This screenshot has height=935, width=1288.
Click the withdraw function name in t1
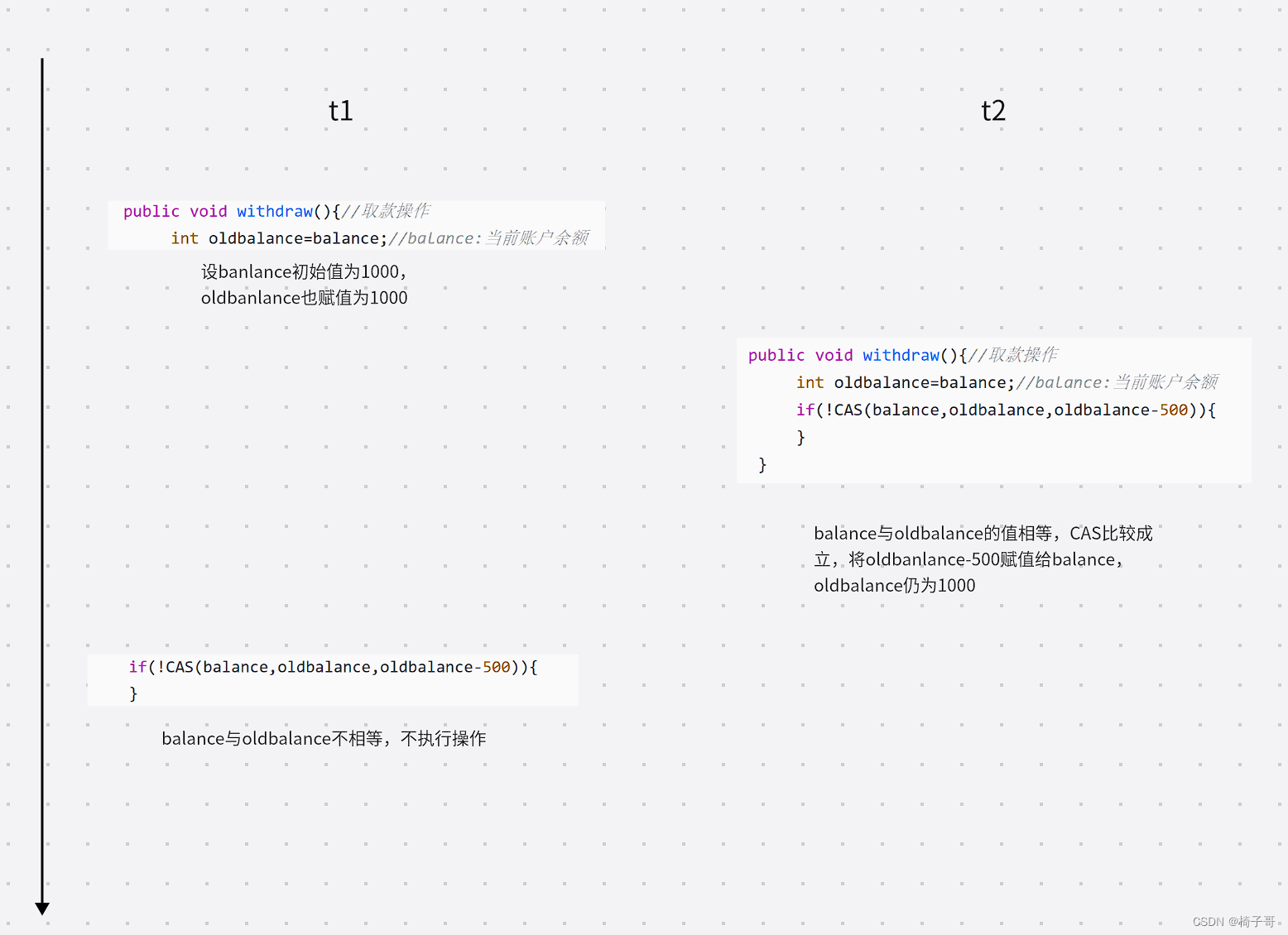(275, 211)
